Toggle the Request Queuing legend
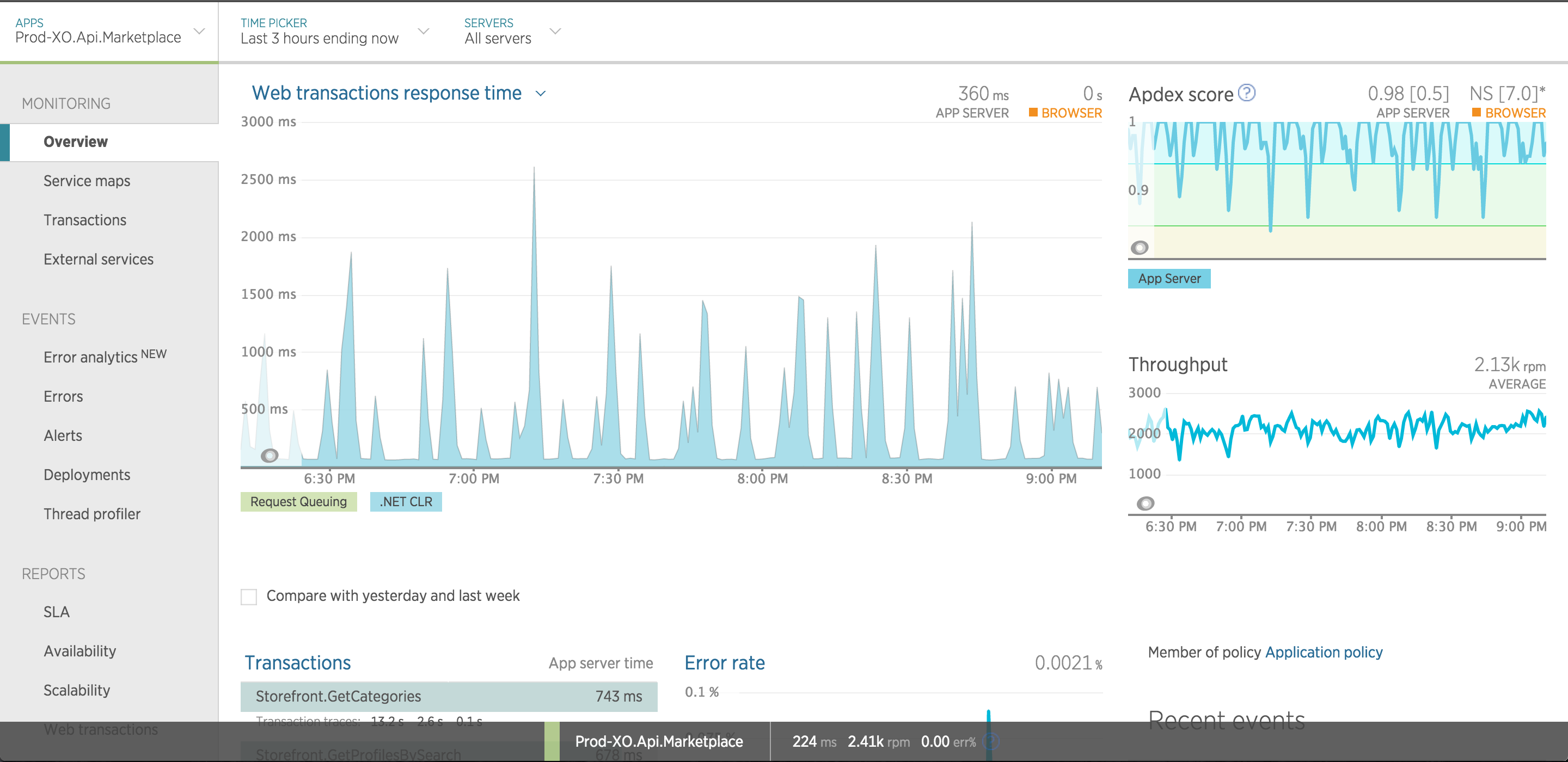This screenshot has width=1568, height=762. coord(298,501)
